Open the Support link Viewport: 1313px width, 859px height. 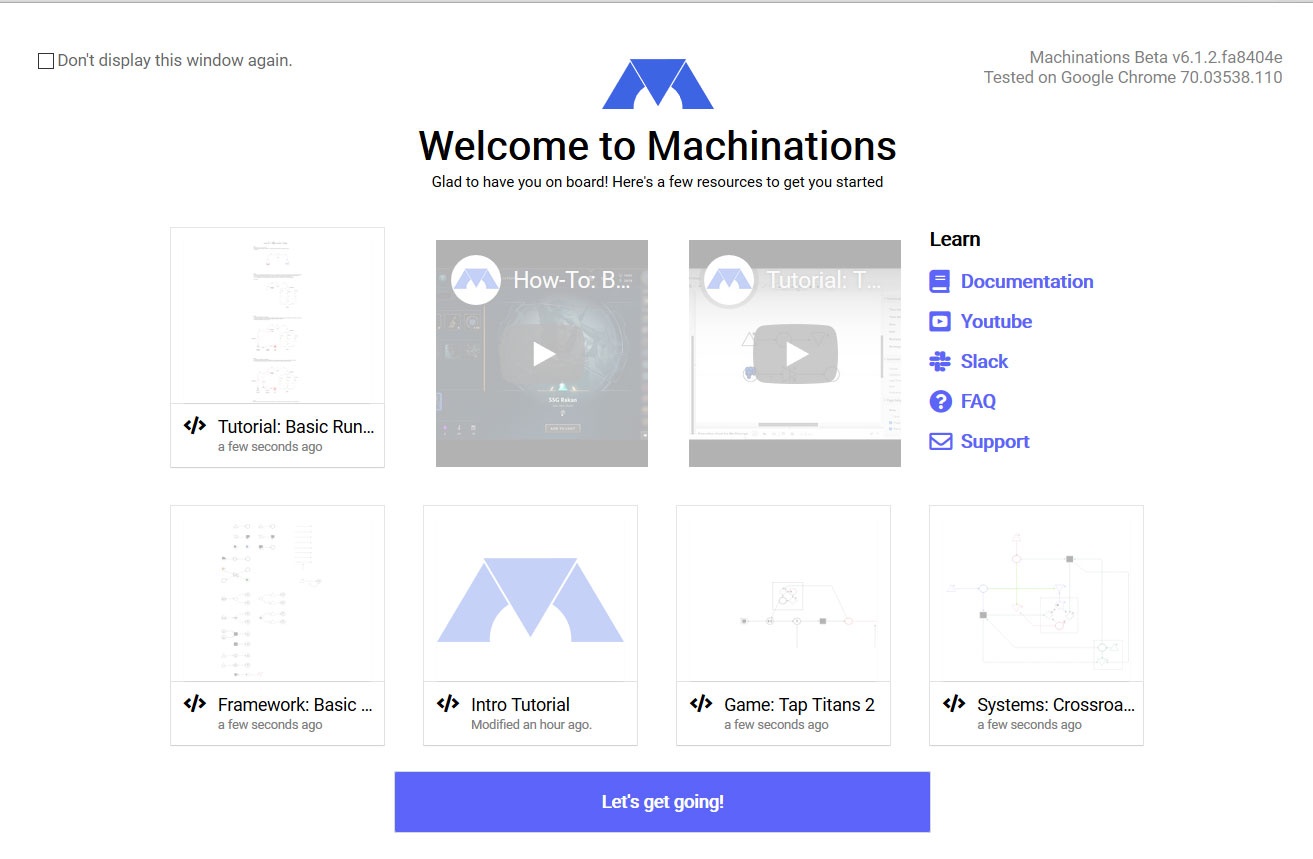(x=995, y=442)
